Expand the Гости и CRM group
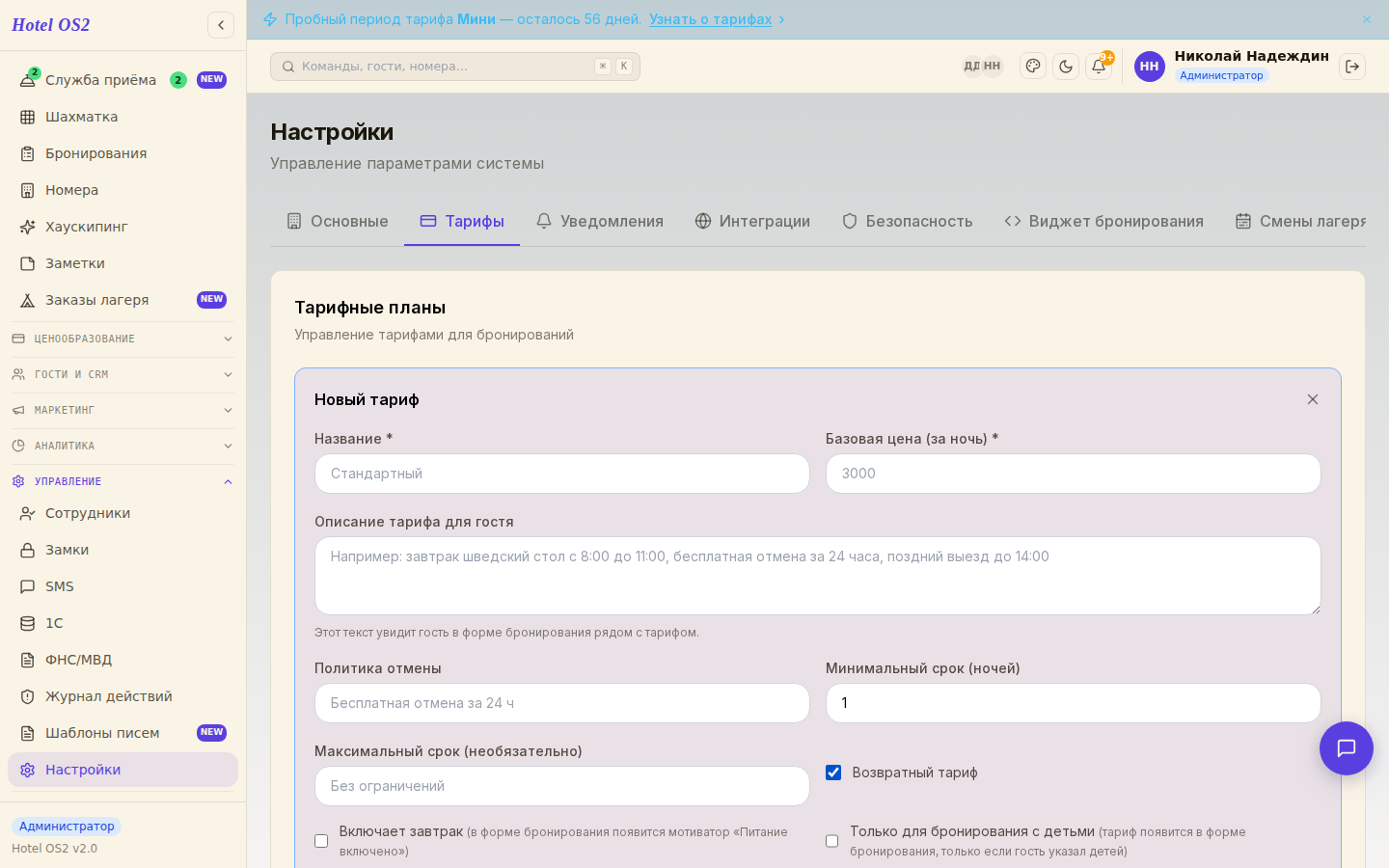The image size is (1389, 868). coord(123,374)
